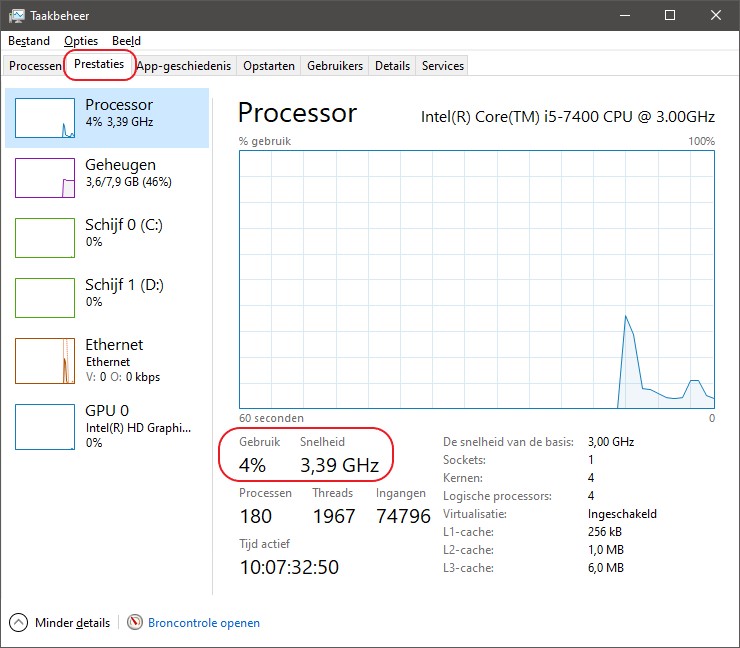This screenshot has height=648, width=740.
Task: Select the GPU 0 graph icon
Action: coord(46,426)
